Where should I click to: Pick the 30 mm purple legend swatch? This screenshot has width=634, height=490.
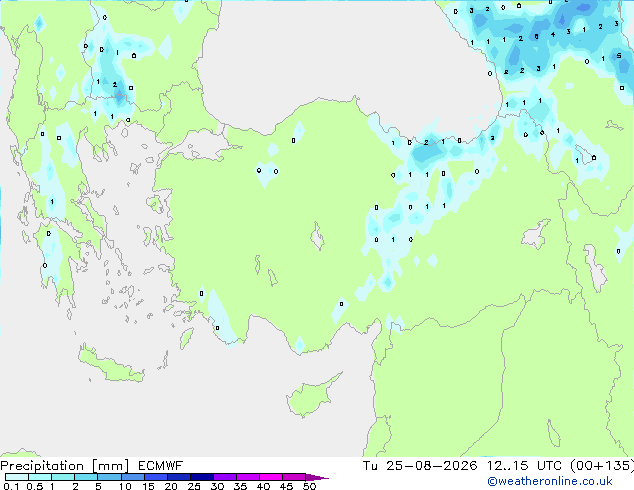tap(225, 477)
